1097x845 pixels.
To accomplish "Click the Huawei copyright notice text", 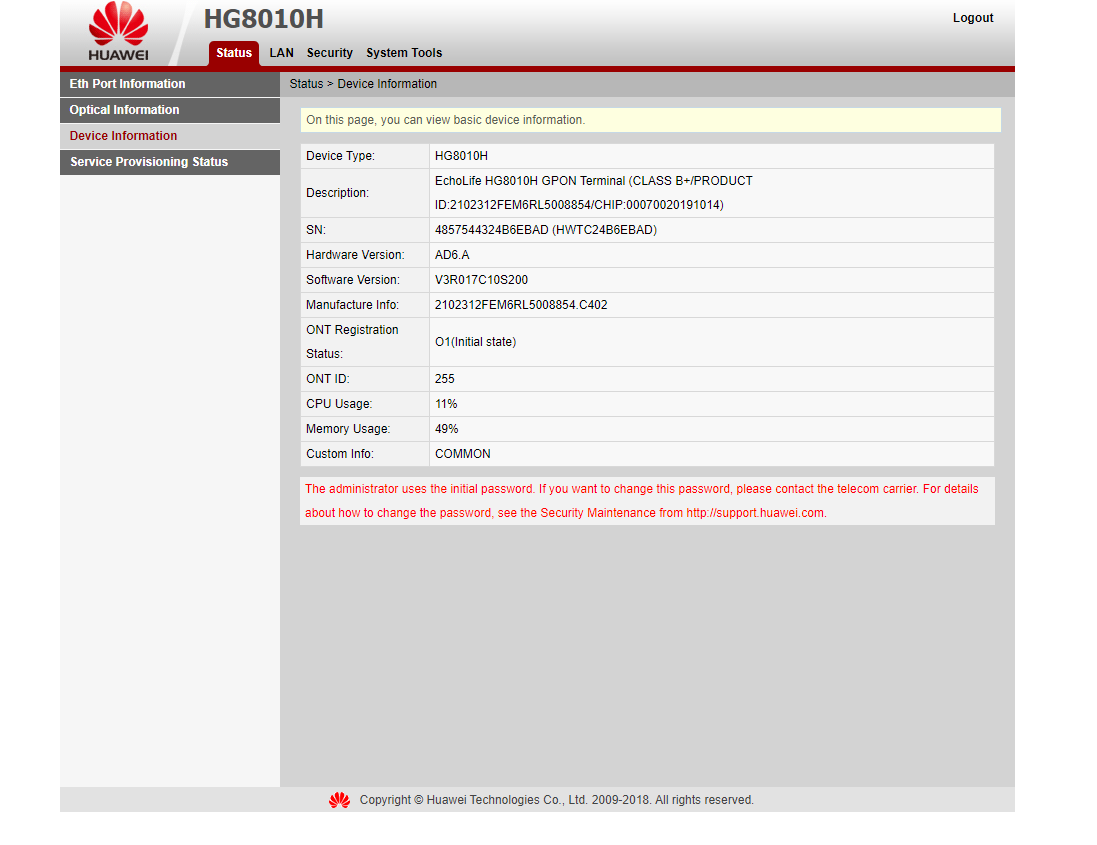I will [556, 800].
